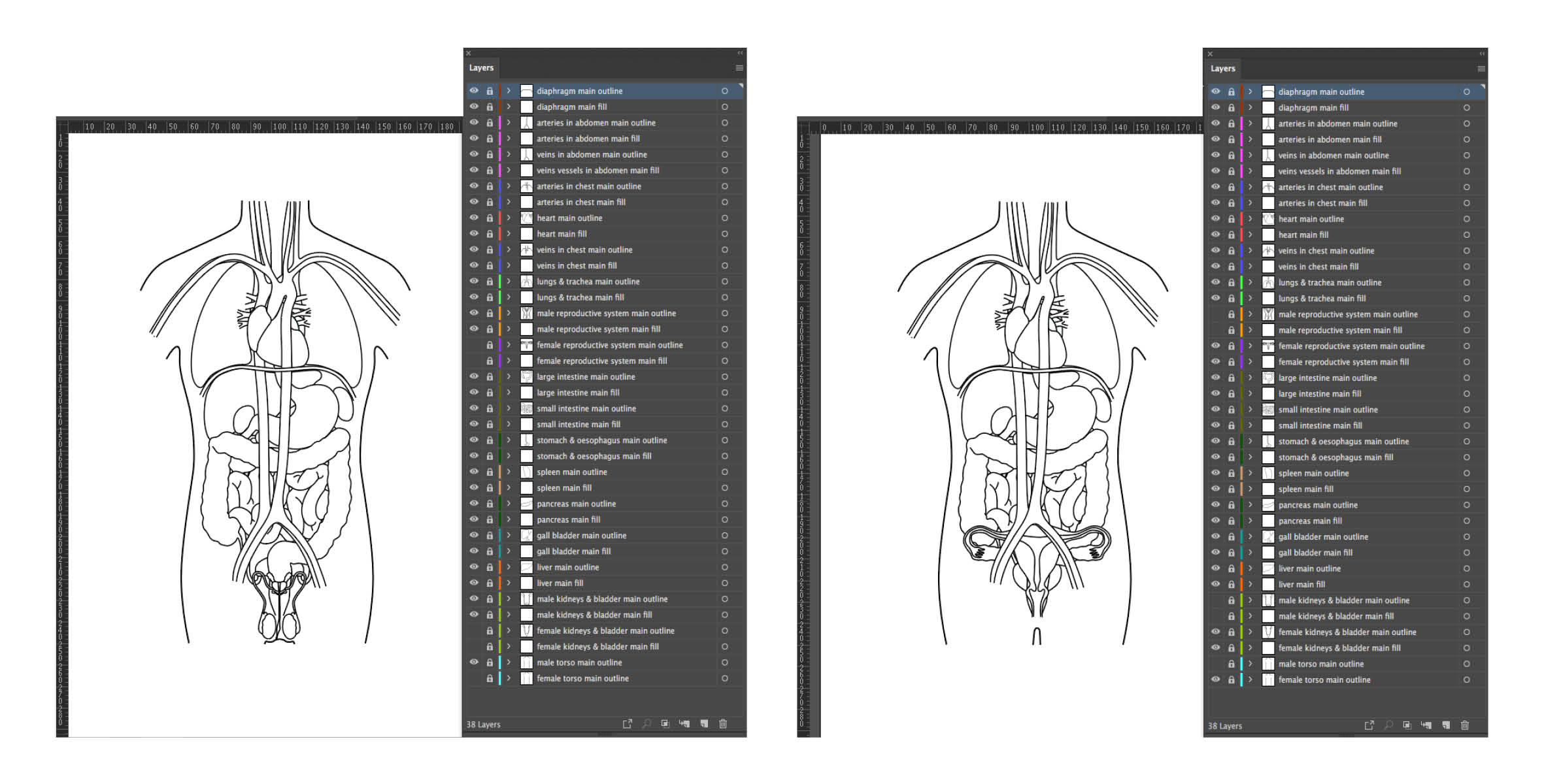
Task: Select the right Layers tab
Action: coord(1222,69)
